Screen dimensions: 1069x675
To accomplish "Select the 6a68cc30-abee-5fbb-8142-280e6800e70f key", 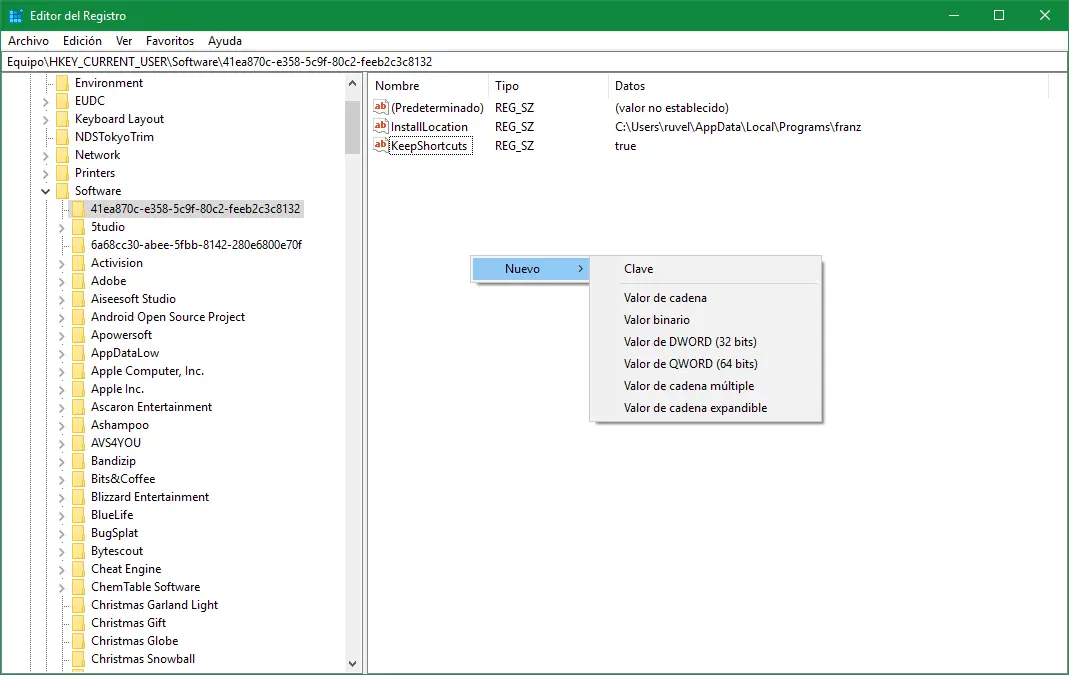I will (x=196, y=245).
